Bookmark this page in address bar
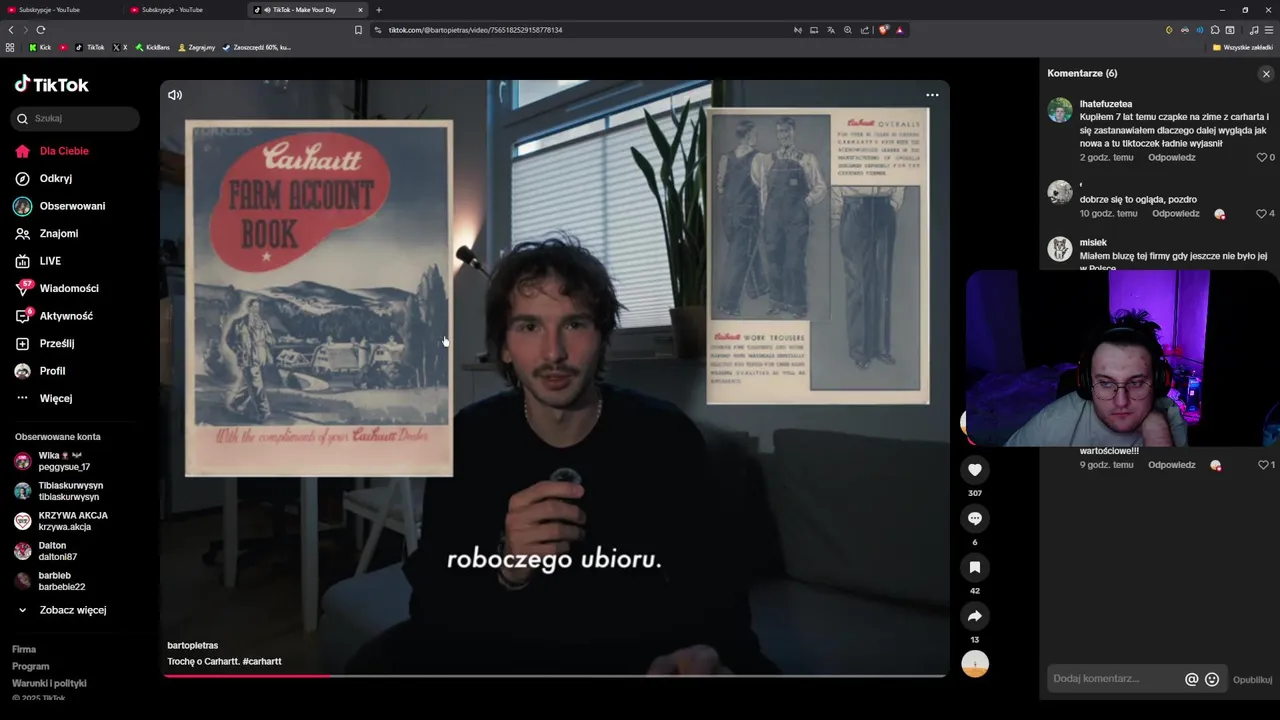The height and width of the screenshot is (720, 1280). click(x=358, y=30)
